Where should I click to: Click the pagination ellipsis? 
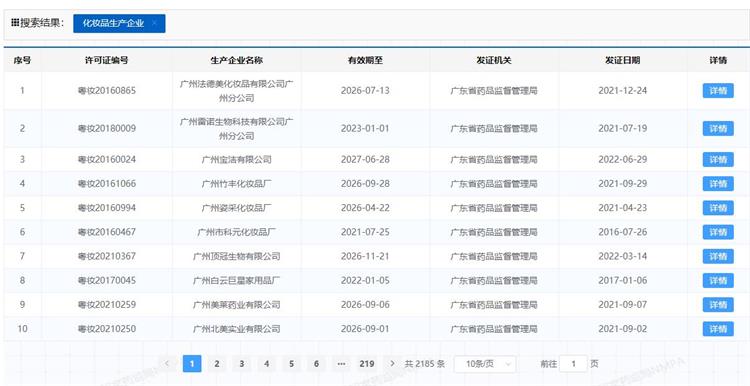coord(341,364)
